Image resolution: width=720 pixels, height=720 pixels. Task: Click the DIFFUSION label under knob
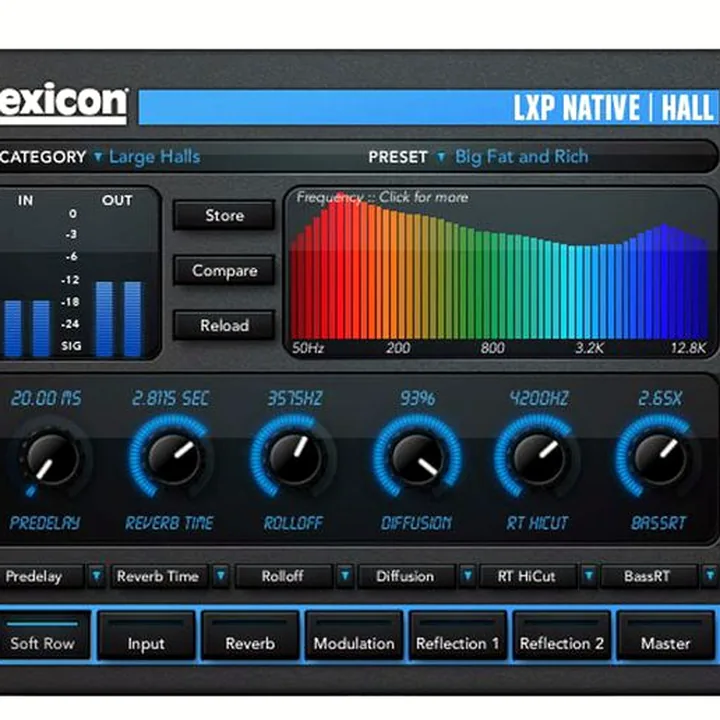416,523
